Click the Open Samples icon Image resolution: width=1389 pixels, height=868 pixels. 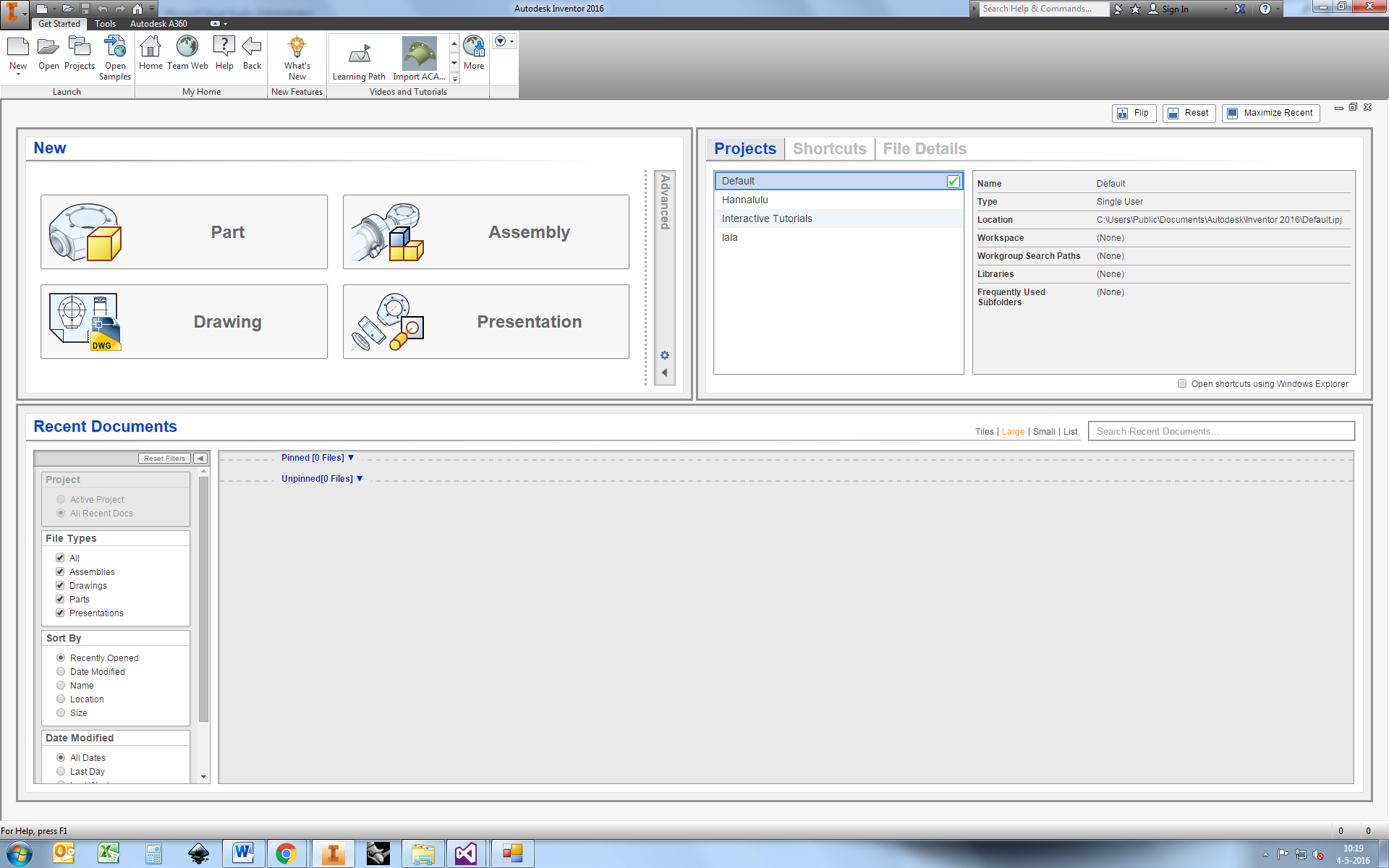point(115,48)
